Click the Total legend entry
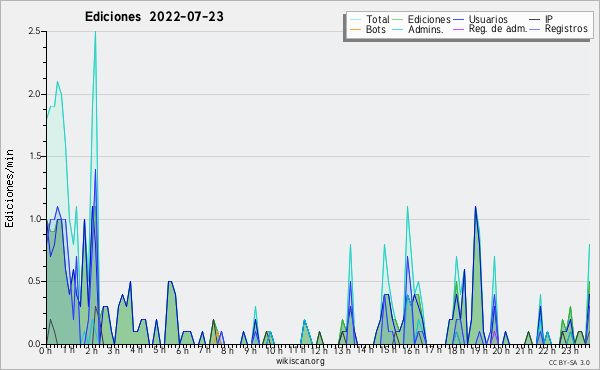Viewport: 600px width, 370px height. 369,19
